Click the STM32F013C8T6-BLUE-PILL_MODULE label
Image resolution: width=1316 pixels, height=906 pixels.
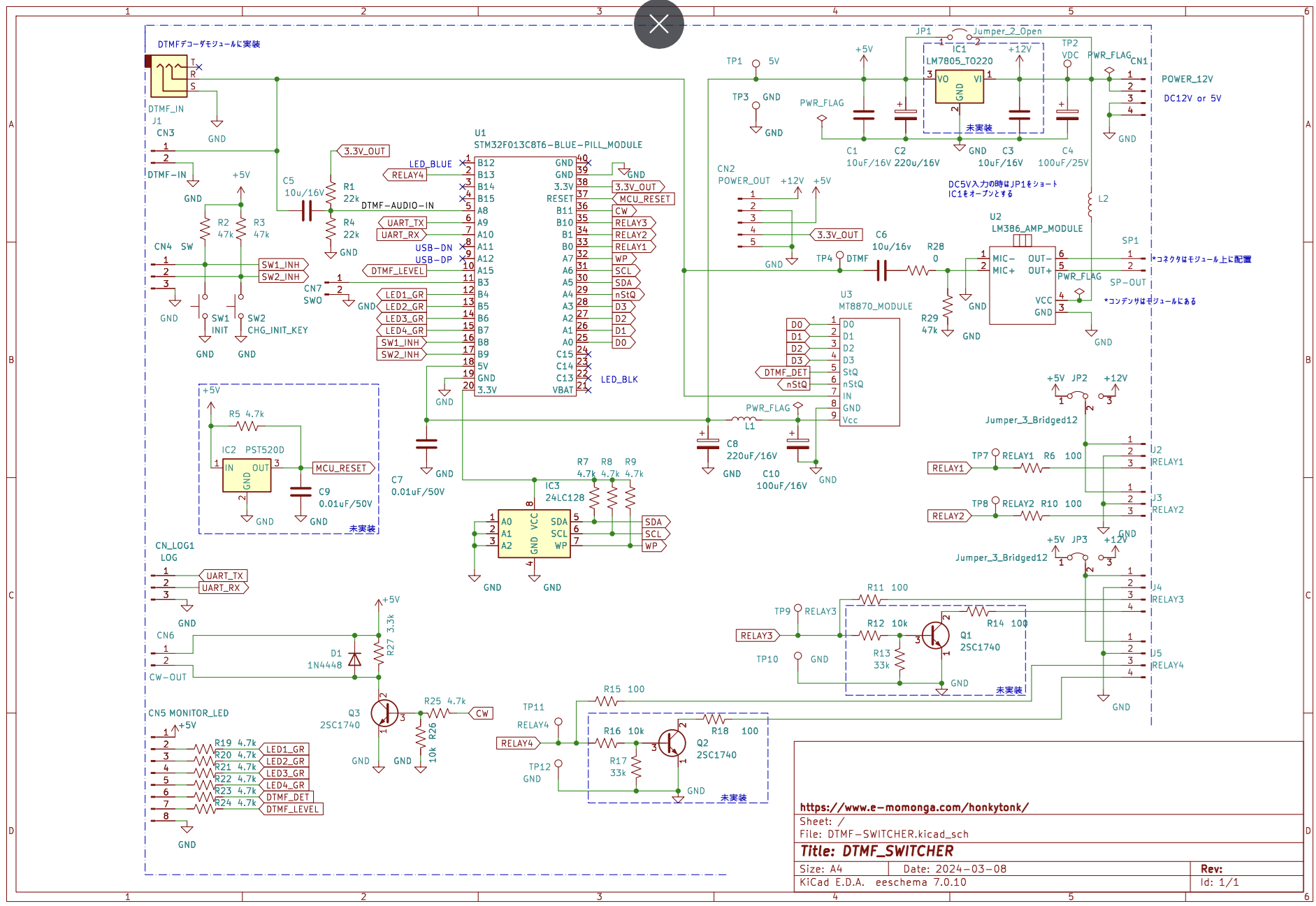(x=558, y=145)
